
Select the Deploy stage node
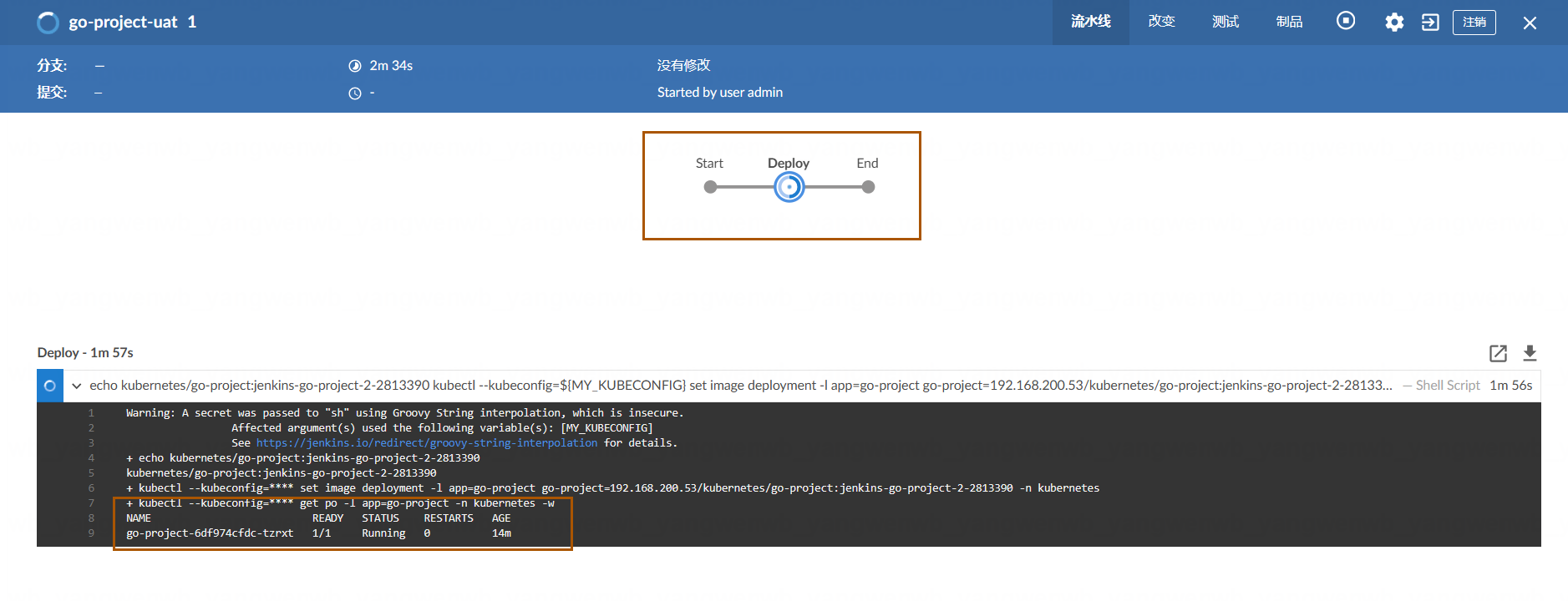coord(789,187)
